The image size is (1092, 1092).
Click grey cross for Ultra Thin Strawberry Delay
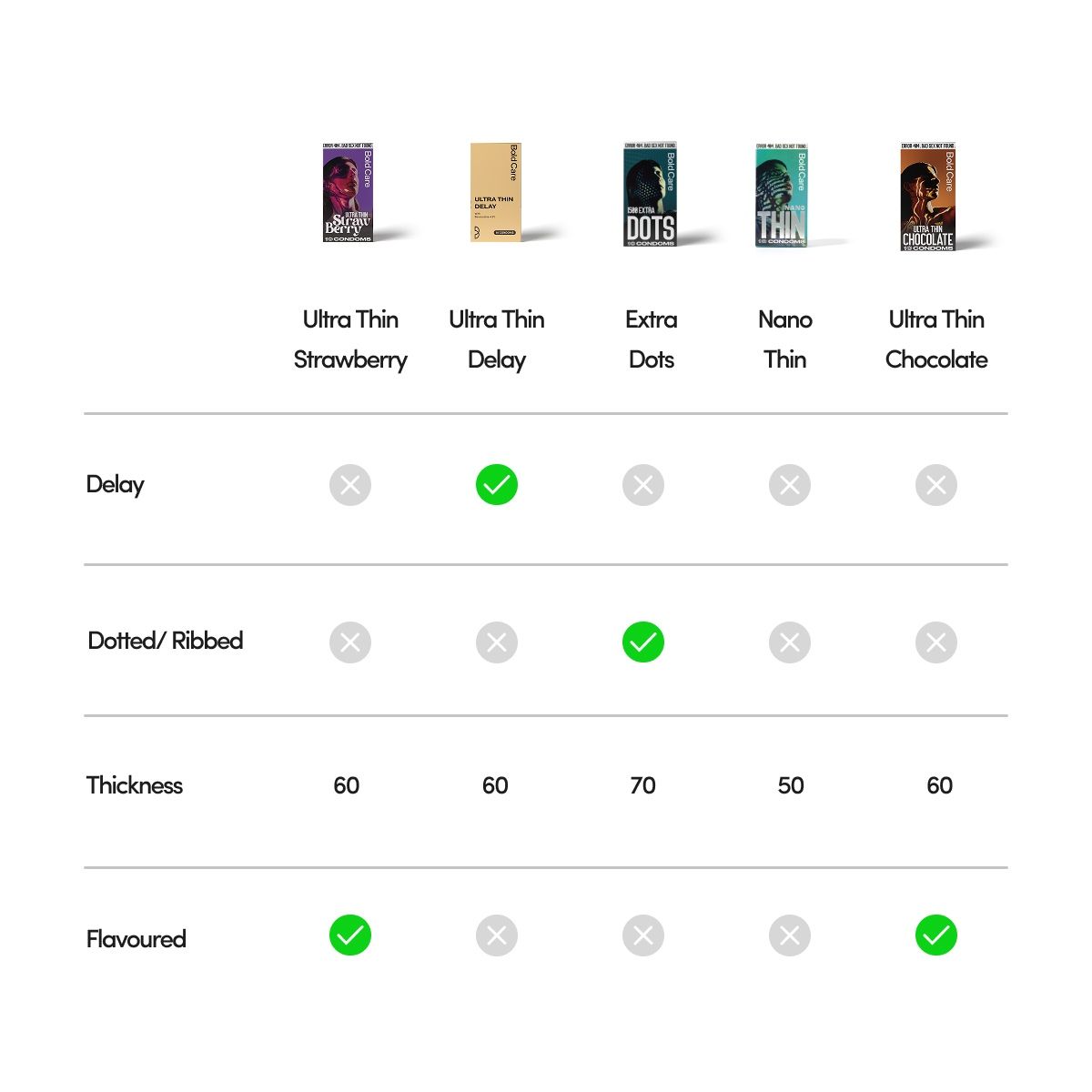(350, 485)
